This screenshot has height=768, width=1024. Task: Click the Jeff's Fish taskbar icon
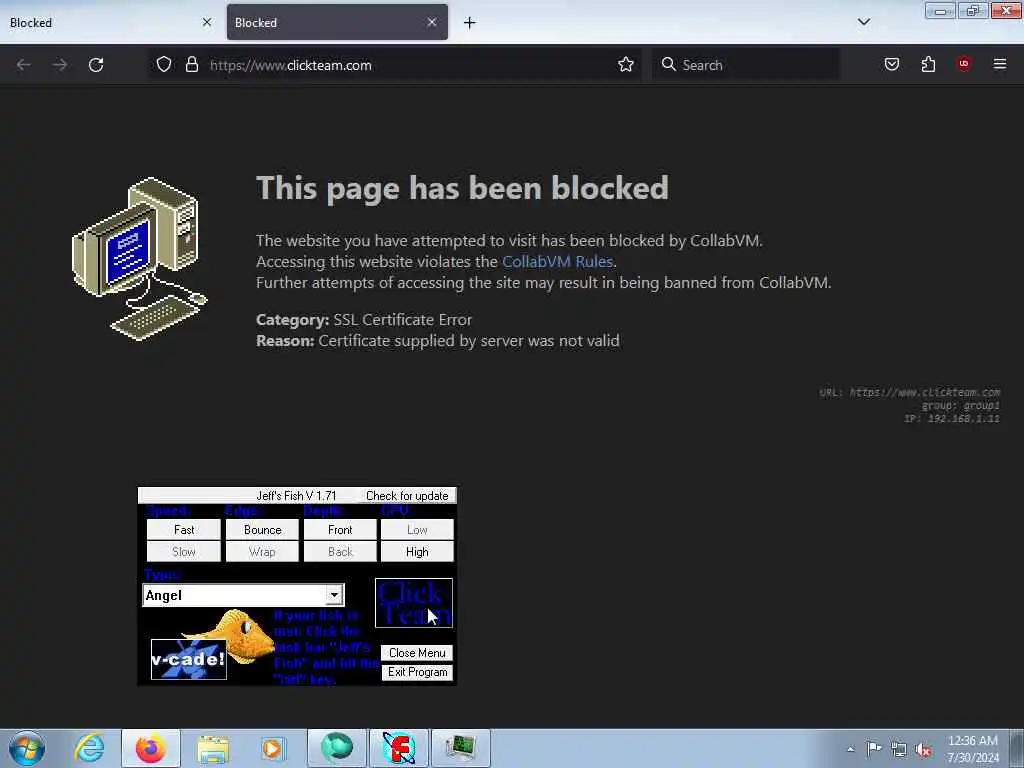[399, 748]
